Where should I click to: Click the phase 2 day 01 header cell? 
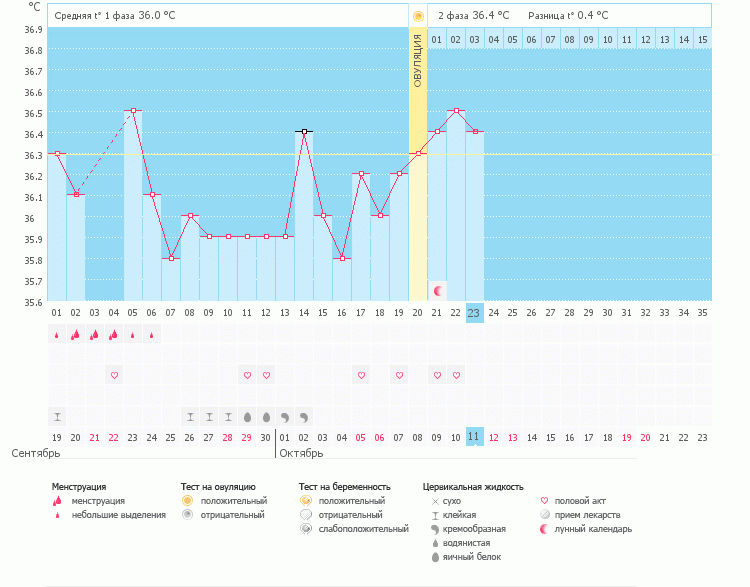pos(437,39)
